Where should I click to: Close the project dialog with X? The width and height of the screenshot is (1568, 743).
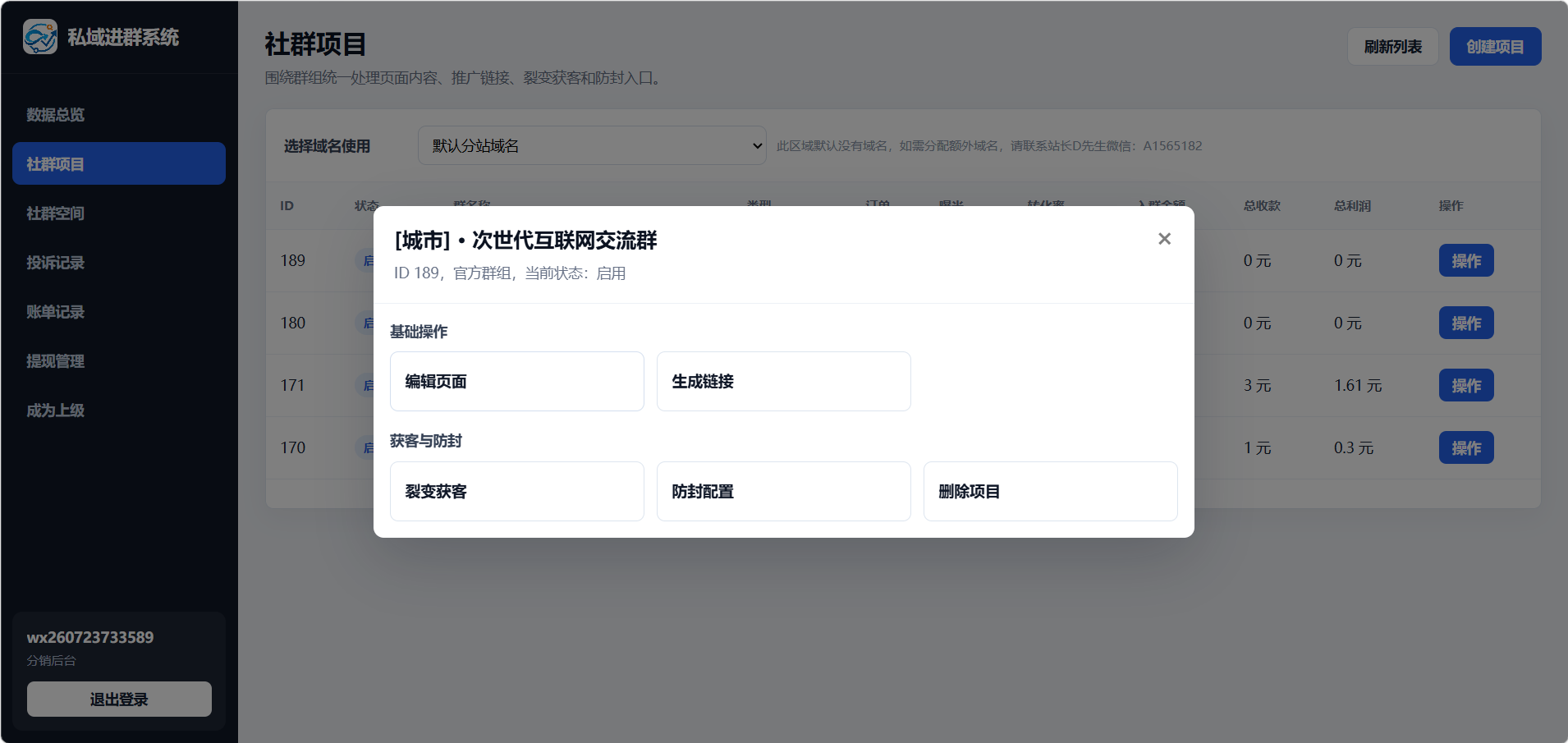[1164, 239]
